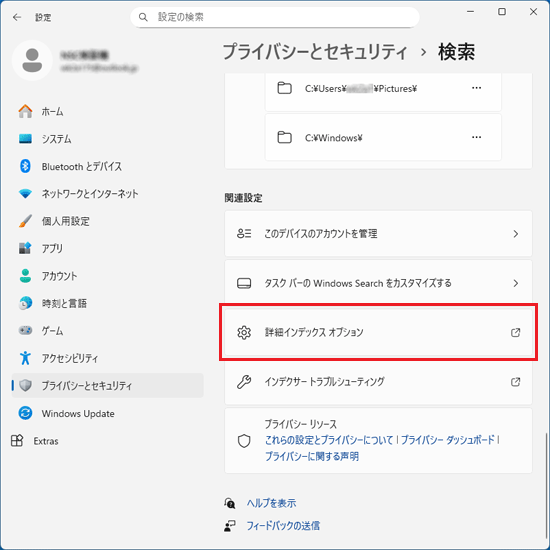This screenshot has width=550, height=550.
Task: Click external-link icon of 詳細インデックス オプション
Action: click(x=515, y=332)
